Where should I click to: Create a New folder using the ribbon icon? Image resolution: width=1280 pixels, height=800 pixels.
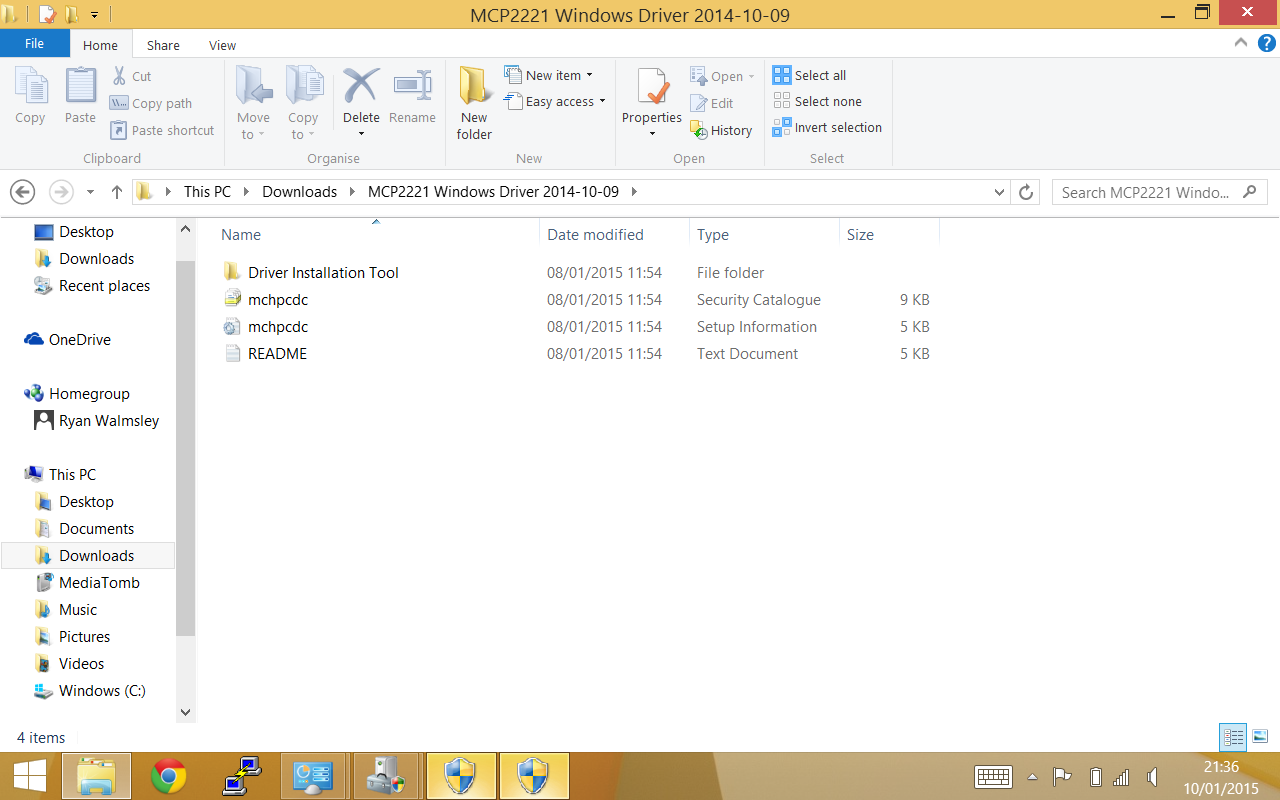(x=473, y=100)
